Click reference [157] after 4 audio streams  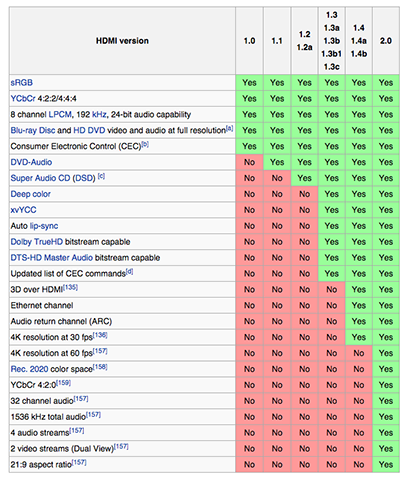pos(77,431)
